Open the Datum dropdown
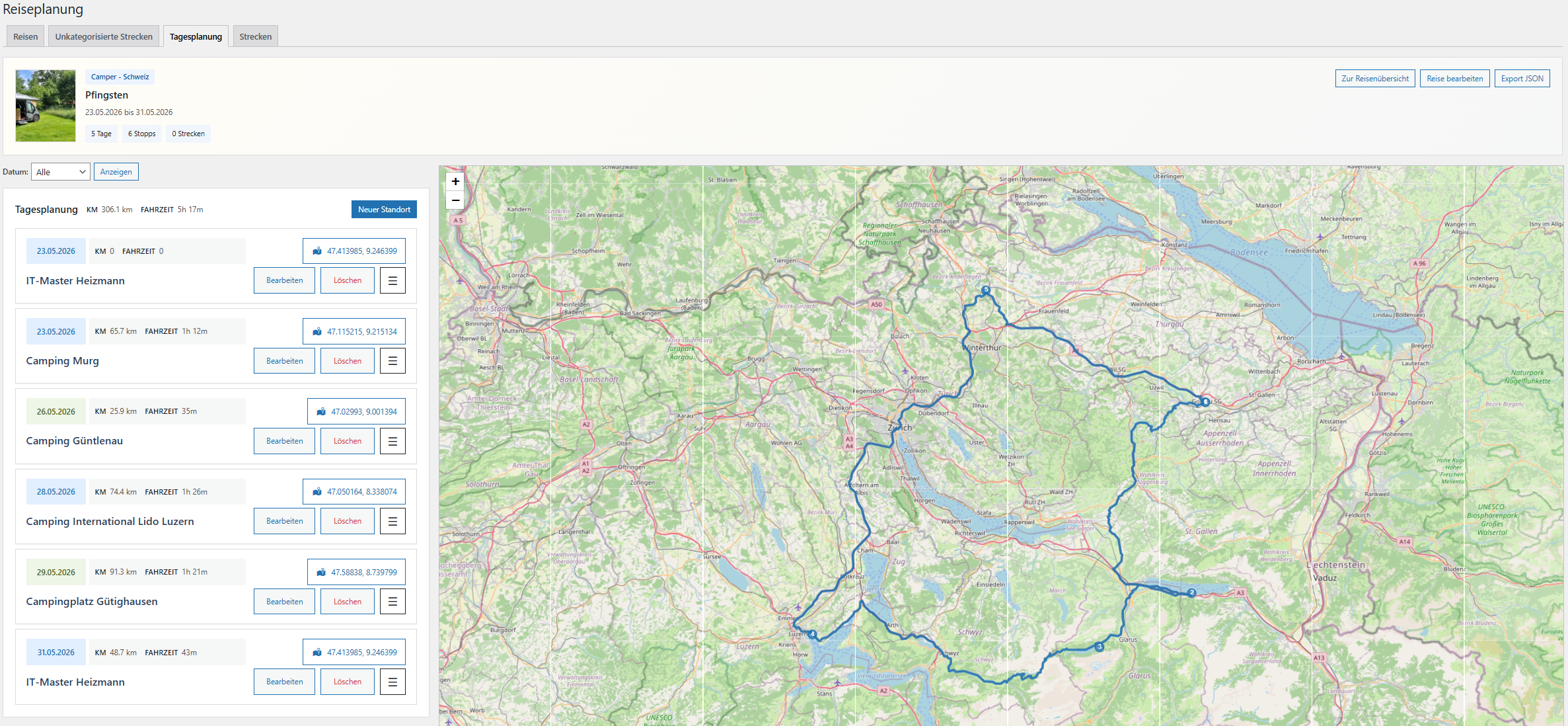This screenshot has height=726, width=1568. coord(61,172)
